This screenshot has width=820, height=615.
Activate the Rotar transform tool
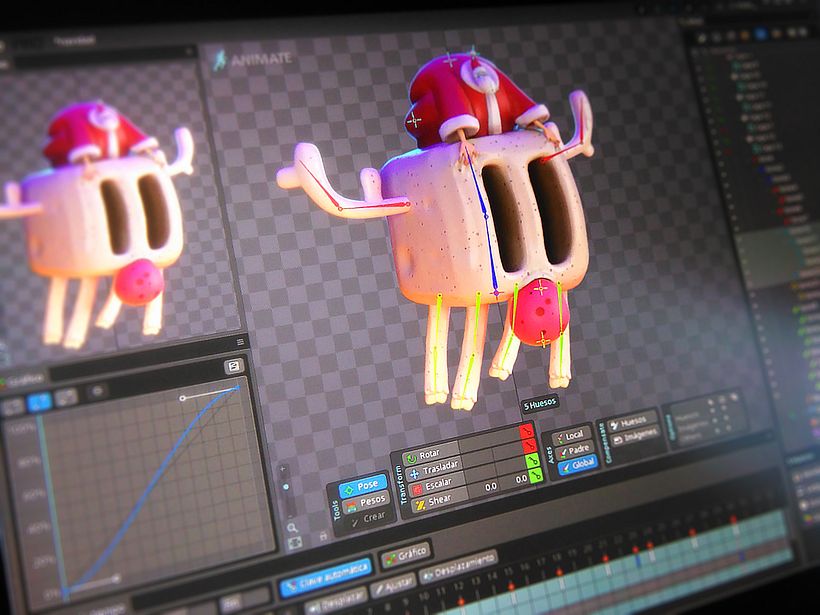(x=430, y=455)
